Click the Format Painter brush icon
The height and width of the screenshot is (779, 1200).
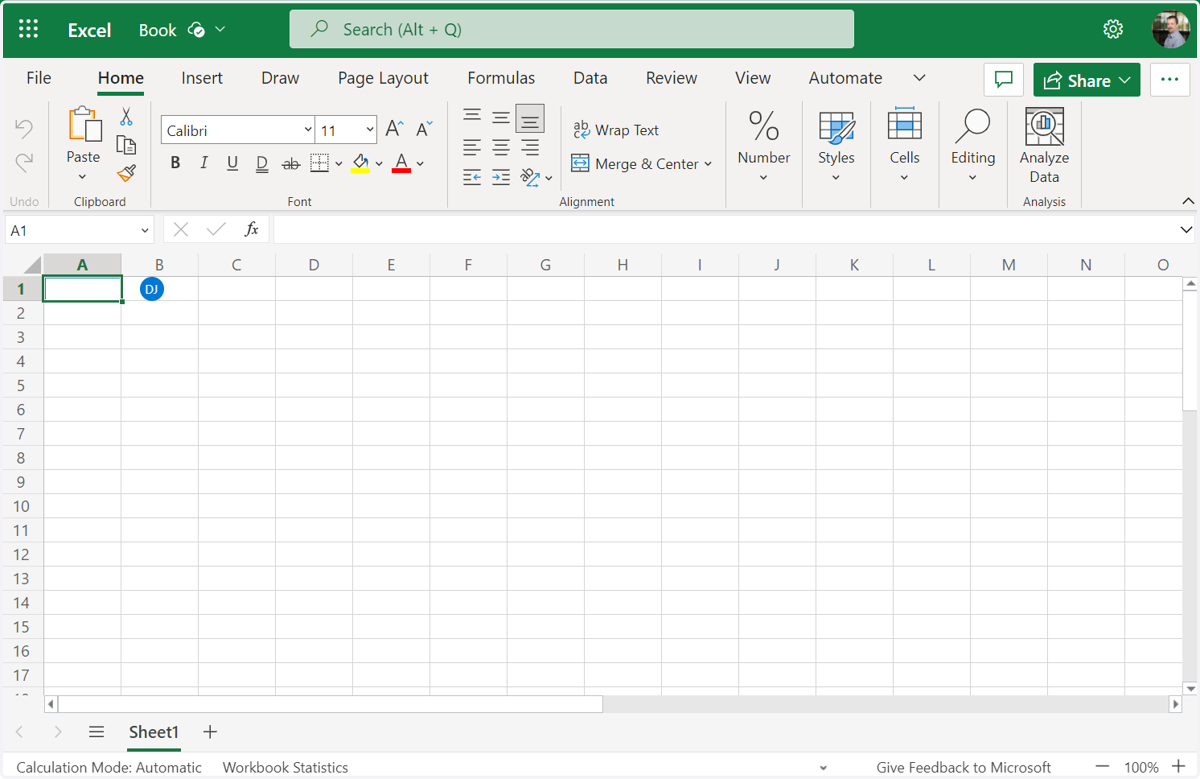pyautogui.click(x=126, y=174)
